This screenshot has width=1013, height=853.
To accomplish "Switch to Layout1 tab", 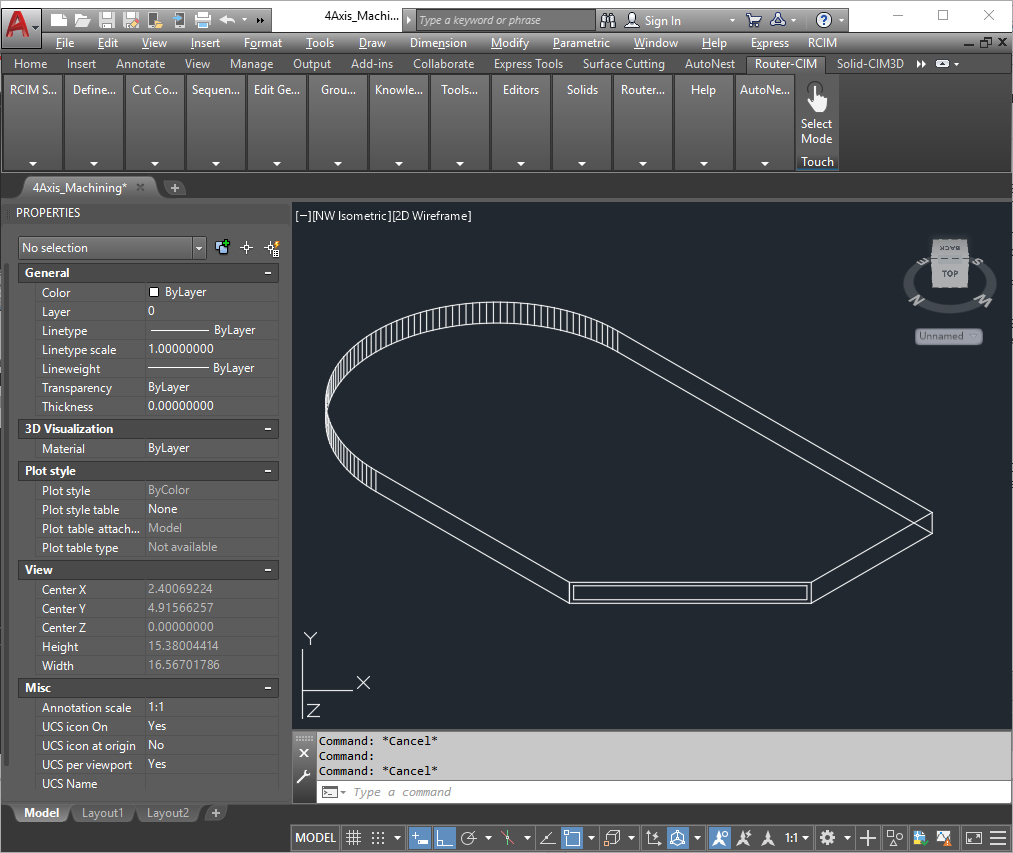I will (x=102, y=813).
